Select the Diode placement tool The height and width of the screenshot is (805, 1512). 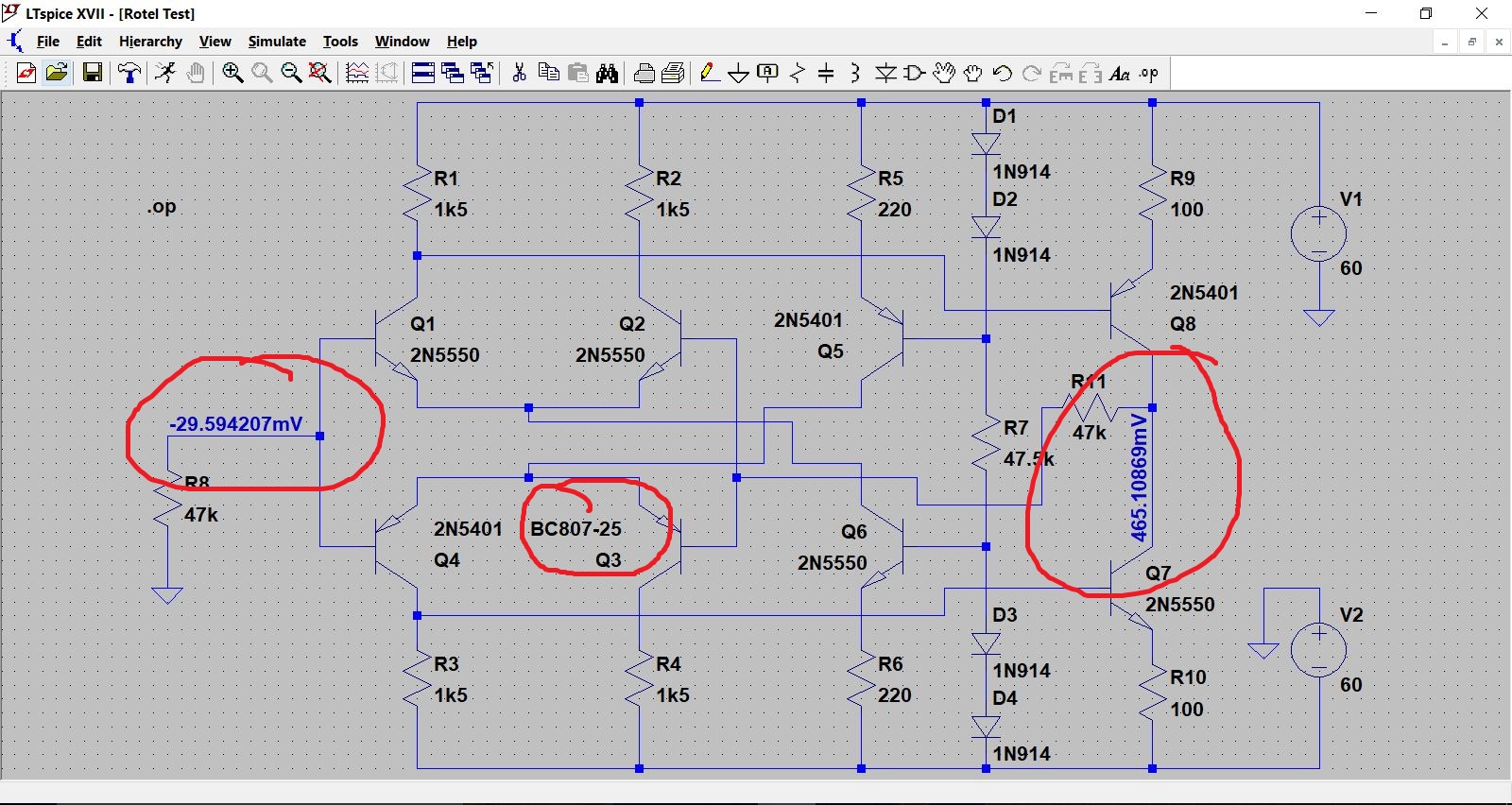(885, 73)
